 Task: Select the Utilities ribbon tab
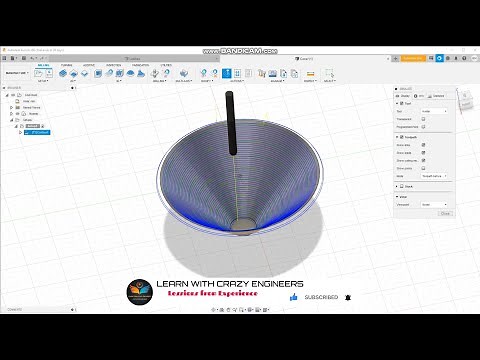[x=166, y=65]
